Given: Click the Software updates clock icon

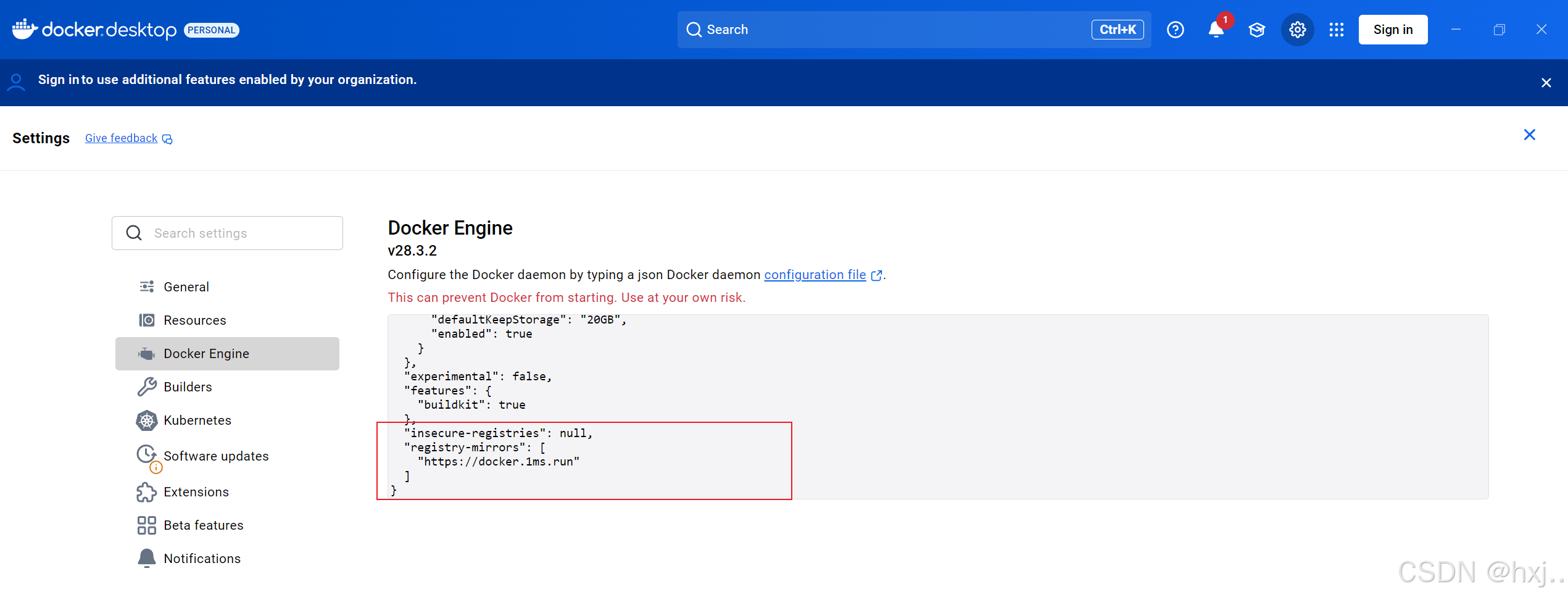Looking at the screenshot, I should (146, 454).
